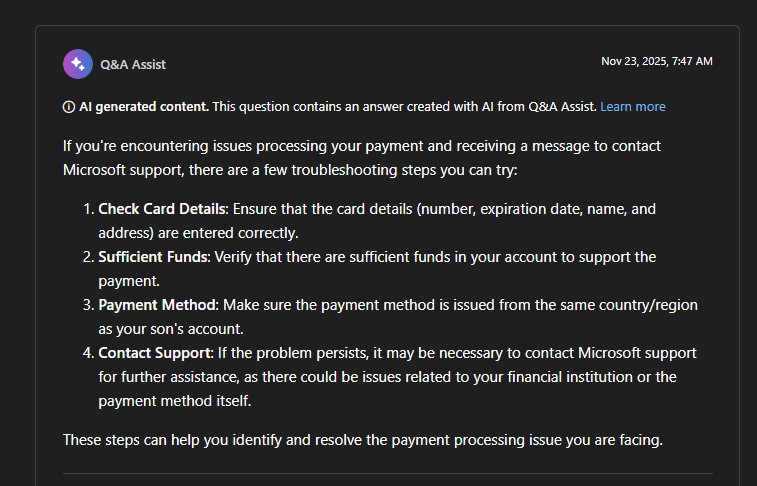
Task: Click the bold AI generated content label
Action: pyautogui.click(x=144, y=107)
